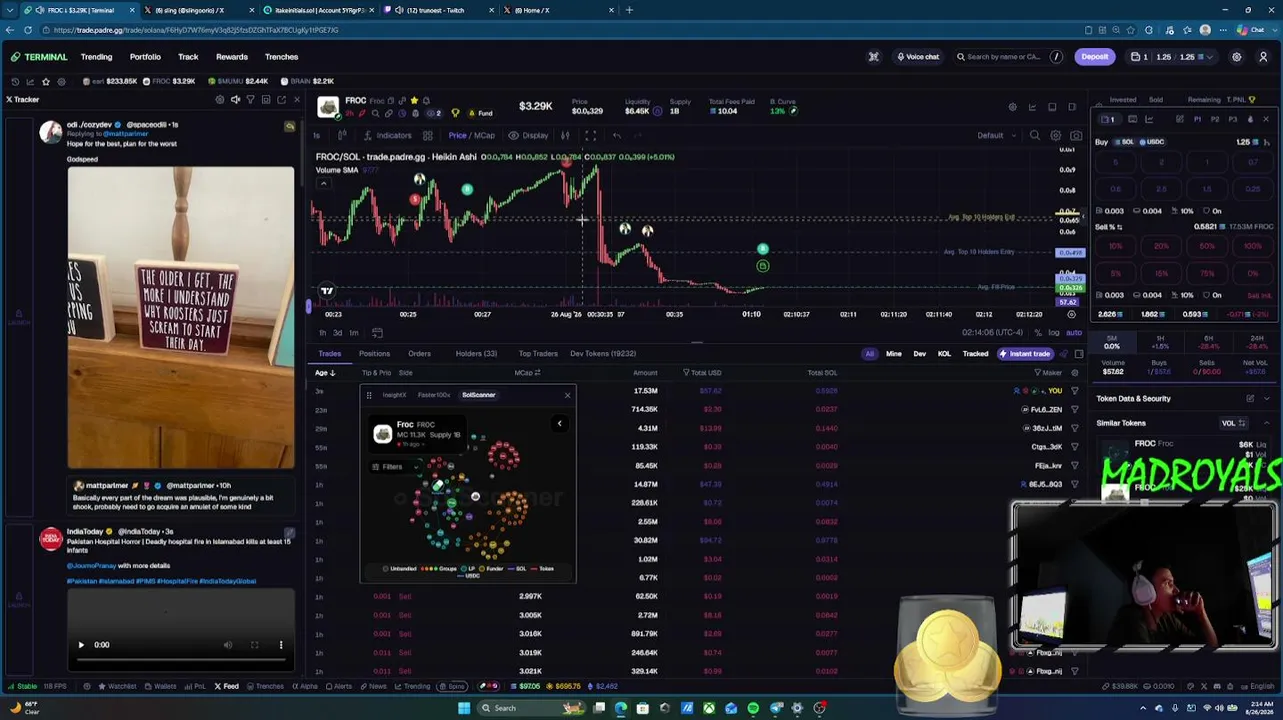
Task: Select SolScanner tab in popup
Action: coord(478,395)
